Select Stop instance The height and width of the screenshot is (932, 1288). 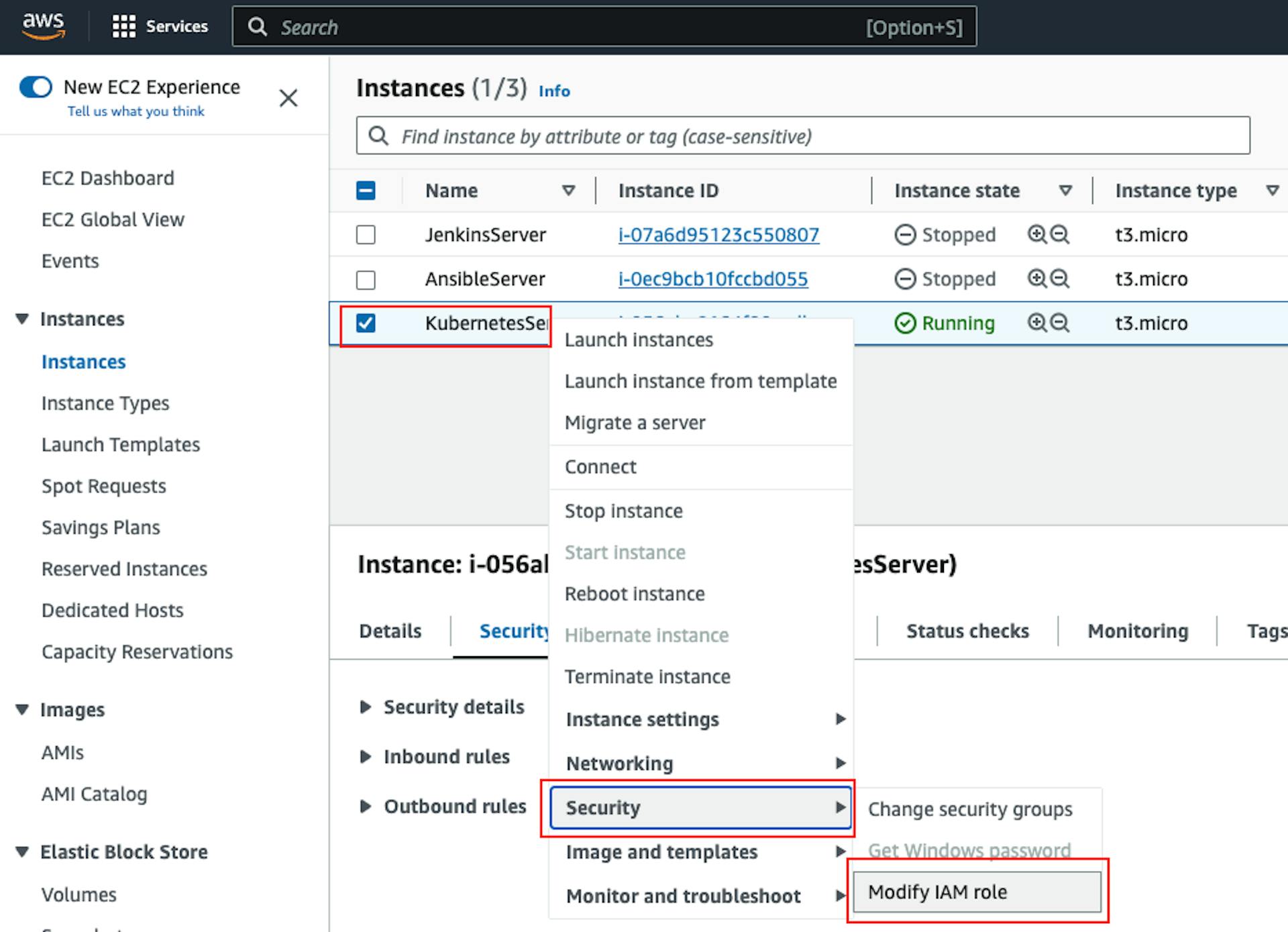(701, 511)
